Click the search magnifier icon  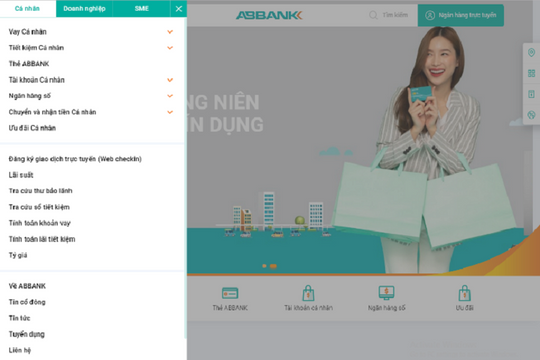[373, 15]
